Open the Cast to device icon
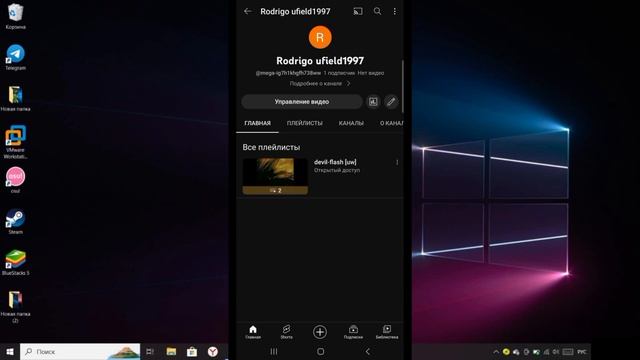Screen dimensions: 640x360 (x=358, y=11)
